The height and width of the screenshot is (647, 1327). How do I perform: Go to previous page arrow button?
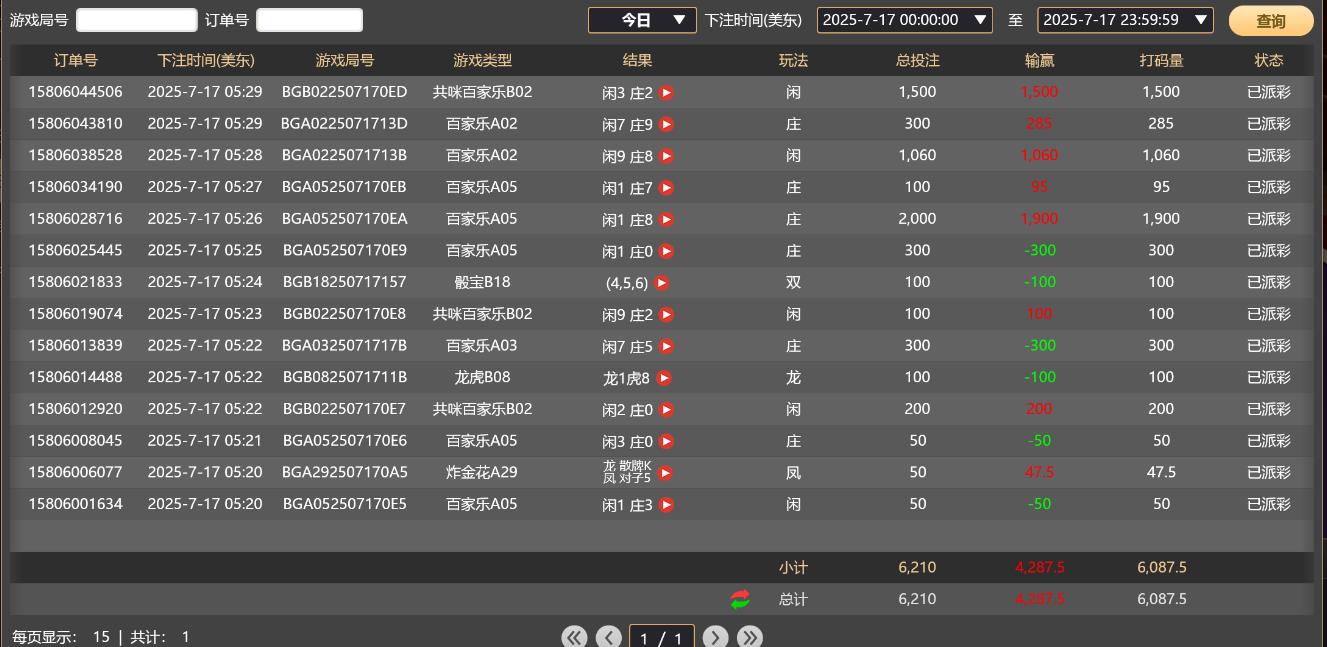(608, 637)
